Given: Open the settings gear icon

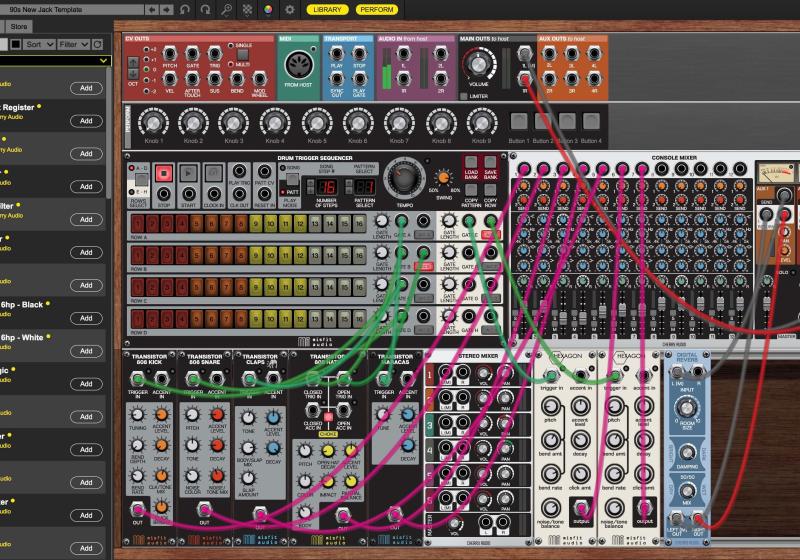Looking at the screenshot, I should 289,9.
